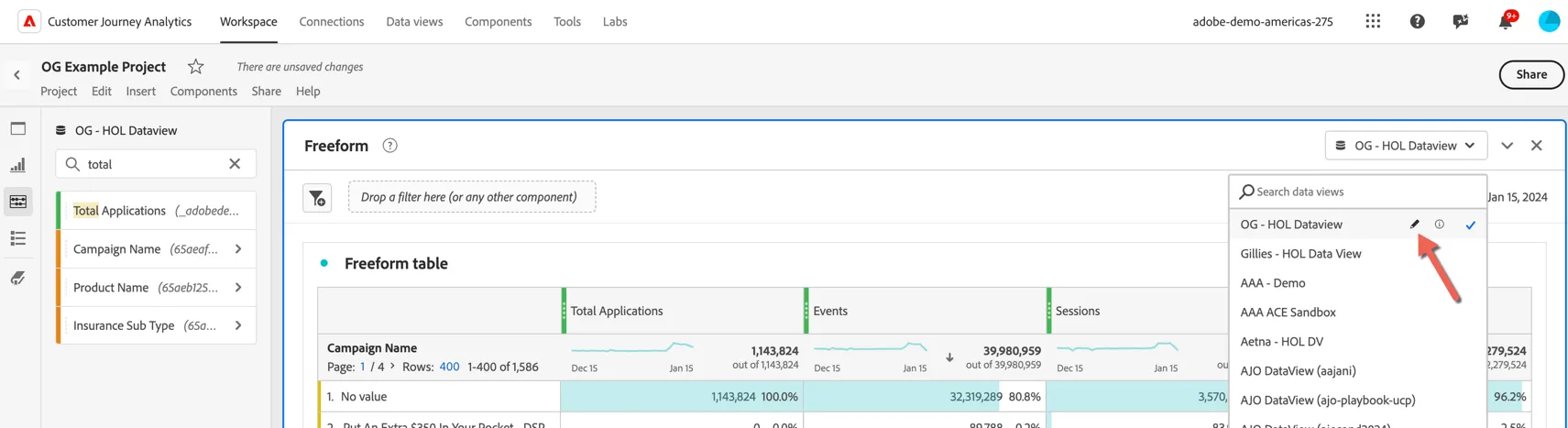
Task: Select AAA - Demo data view
Action: click(1357, 283)
